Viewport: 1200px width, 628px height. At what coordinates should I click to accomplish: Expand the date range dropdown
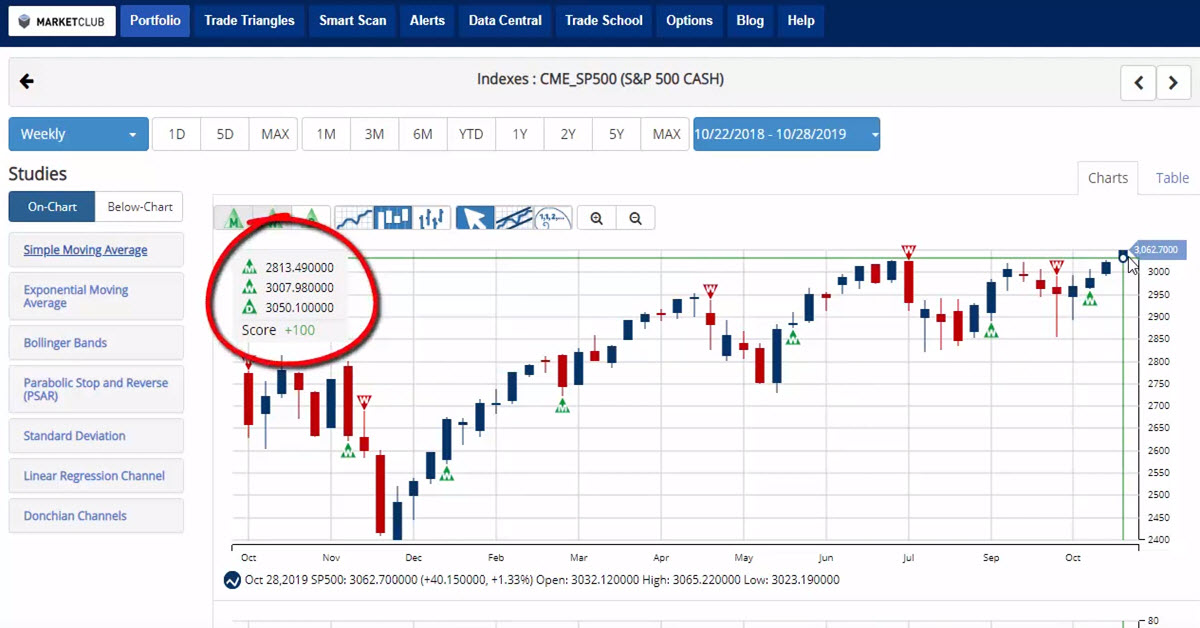(x=786, y=134)
